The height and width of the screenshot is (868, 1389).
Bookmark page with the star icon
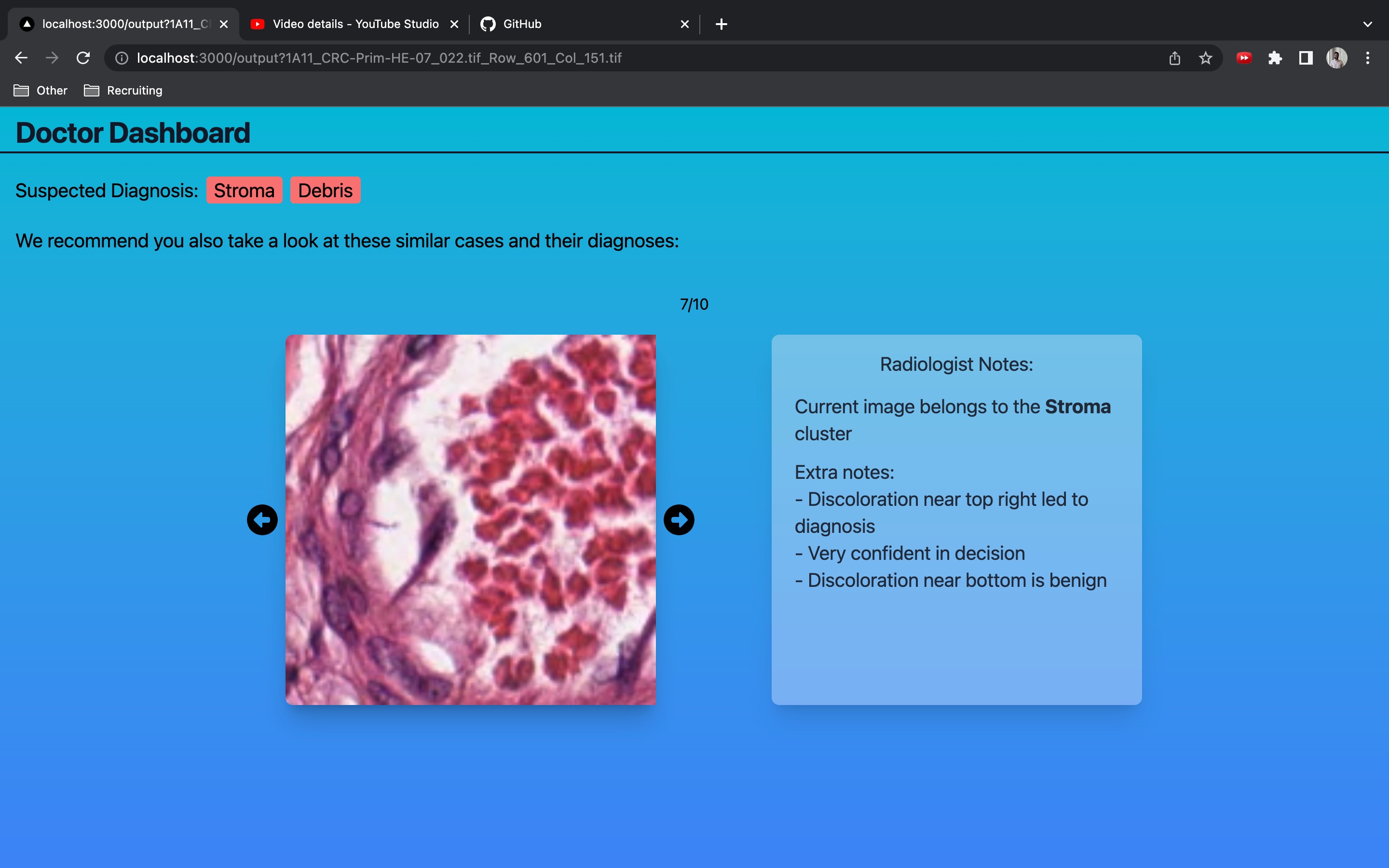tap(1205, 58)
